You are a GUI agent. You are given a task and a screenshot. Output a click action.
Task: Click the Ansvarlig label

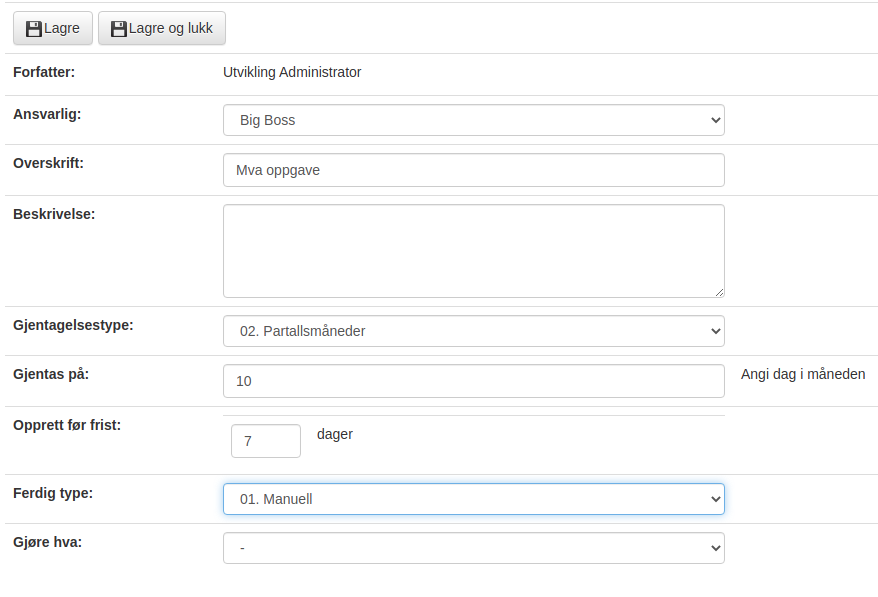pyautogui.click(x=47, y=114)
